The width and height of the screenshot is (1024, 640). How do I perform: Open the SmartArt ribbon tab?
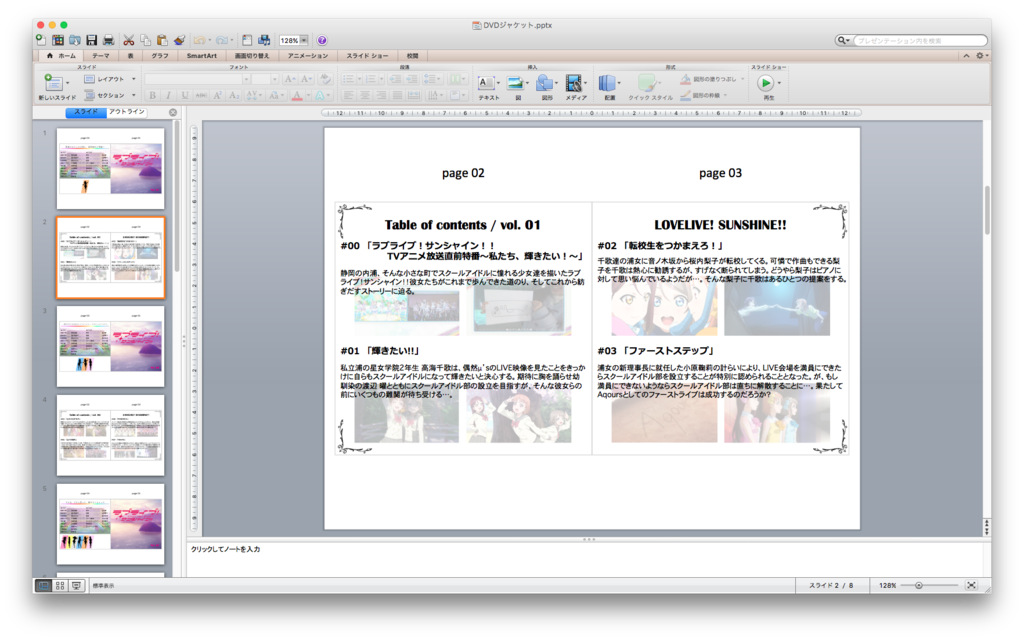click(x=201, y=56)
